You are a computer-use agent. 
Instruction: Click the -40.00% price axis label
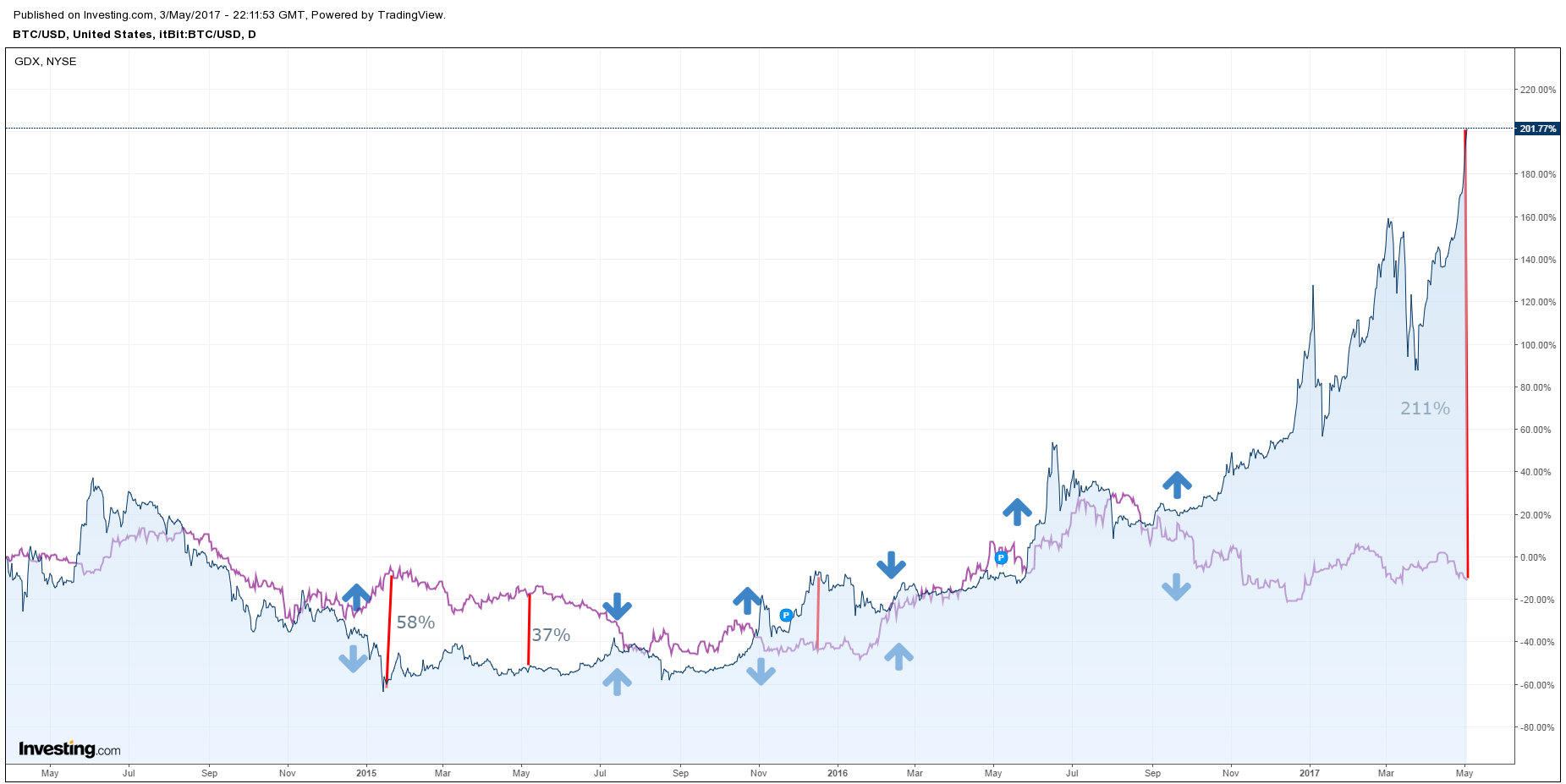(1536, 642)
